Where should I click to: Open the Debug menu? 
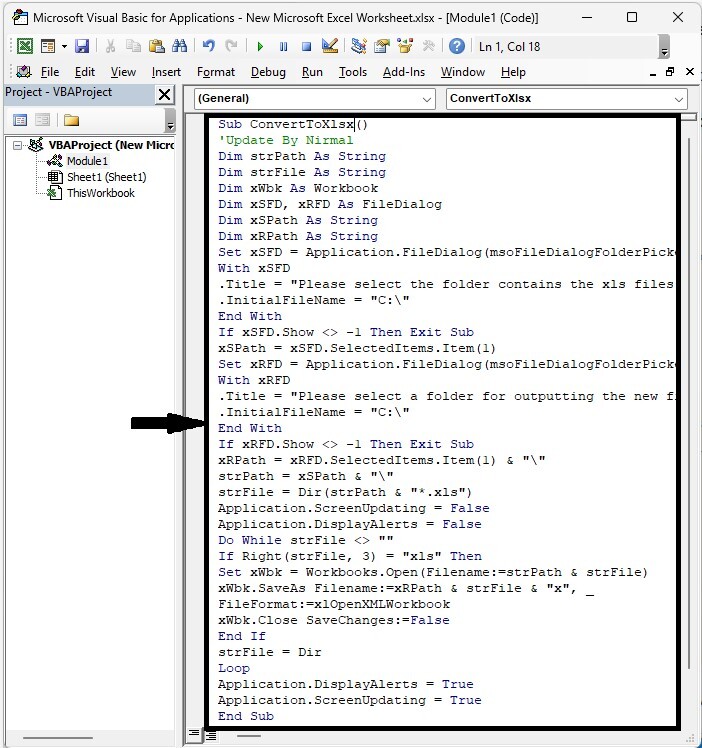267,72
